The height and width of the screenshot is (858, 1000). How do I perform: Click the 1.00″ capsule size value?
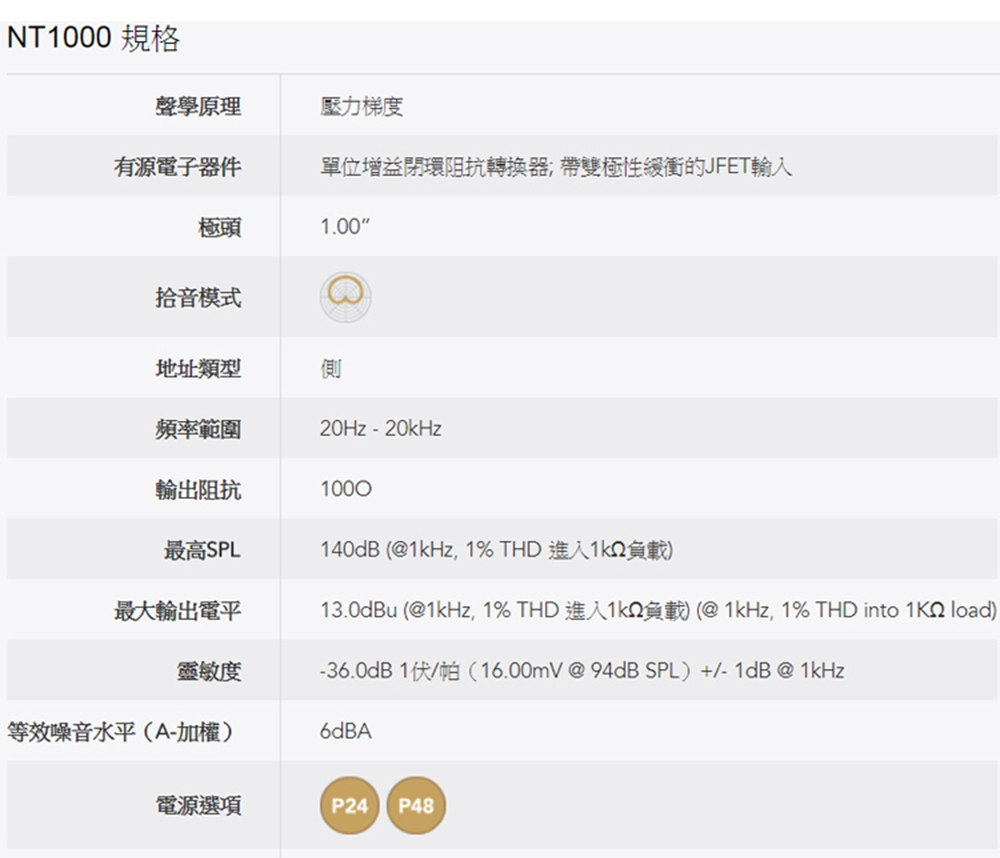(344, 226)
